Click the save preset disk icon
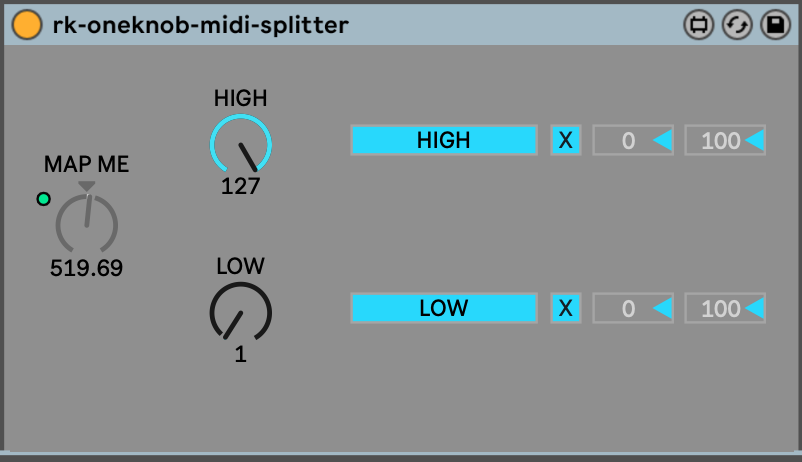802x462 pixels. click(775, 25)
